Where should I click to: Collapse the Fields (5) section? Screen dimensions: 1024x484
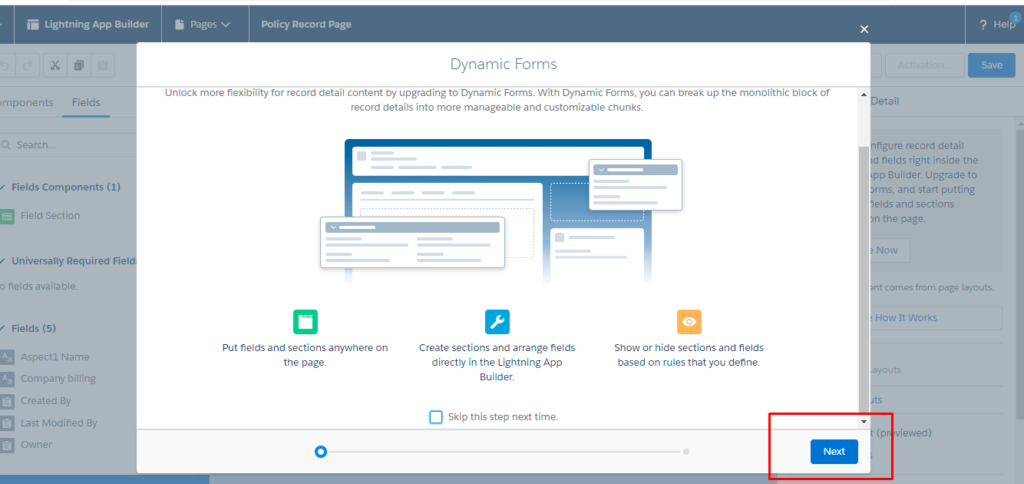pyautogui.click(x=3, y=328)
